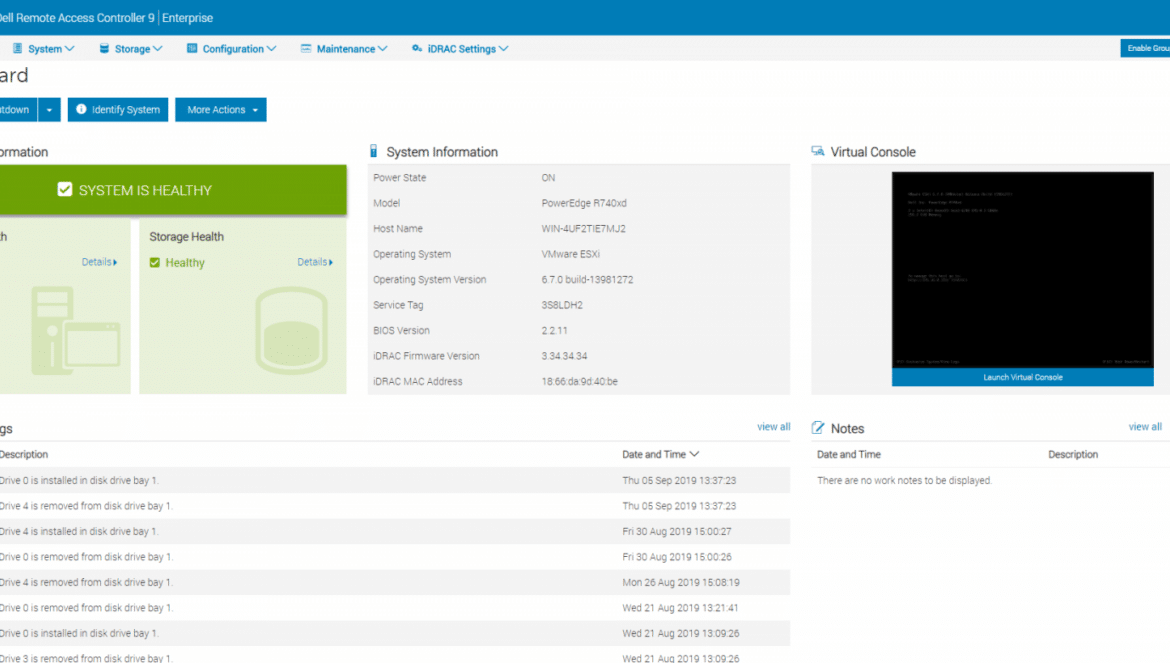Click the large server computer icon
This screenshot has width=1170, height=663.
tap(75, 331)
